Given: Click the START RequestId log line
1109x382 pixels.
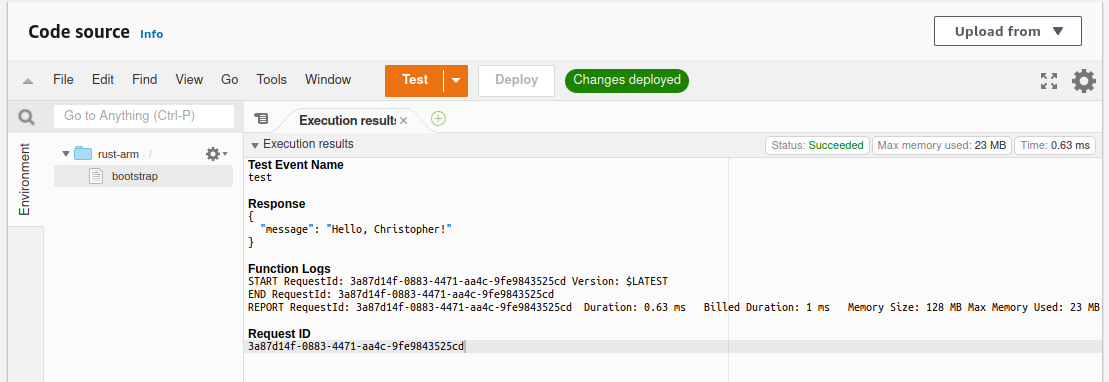Looking at the screenshot, I should (x=458, y=282).
